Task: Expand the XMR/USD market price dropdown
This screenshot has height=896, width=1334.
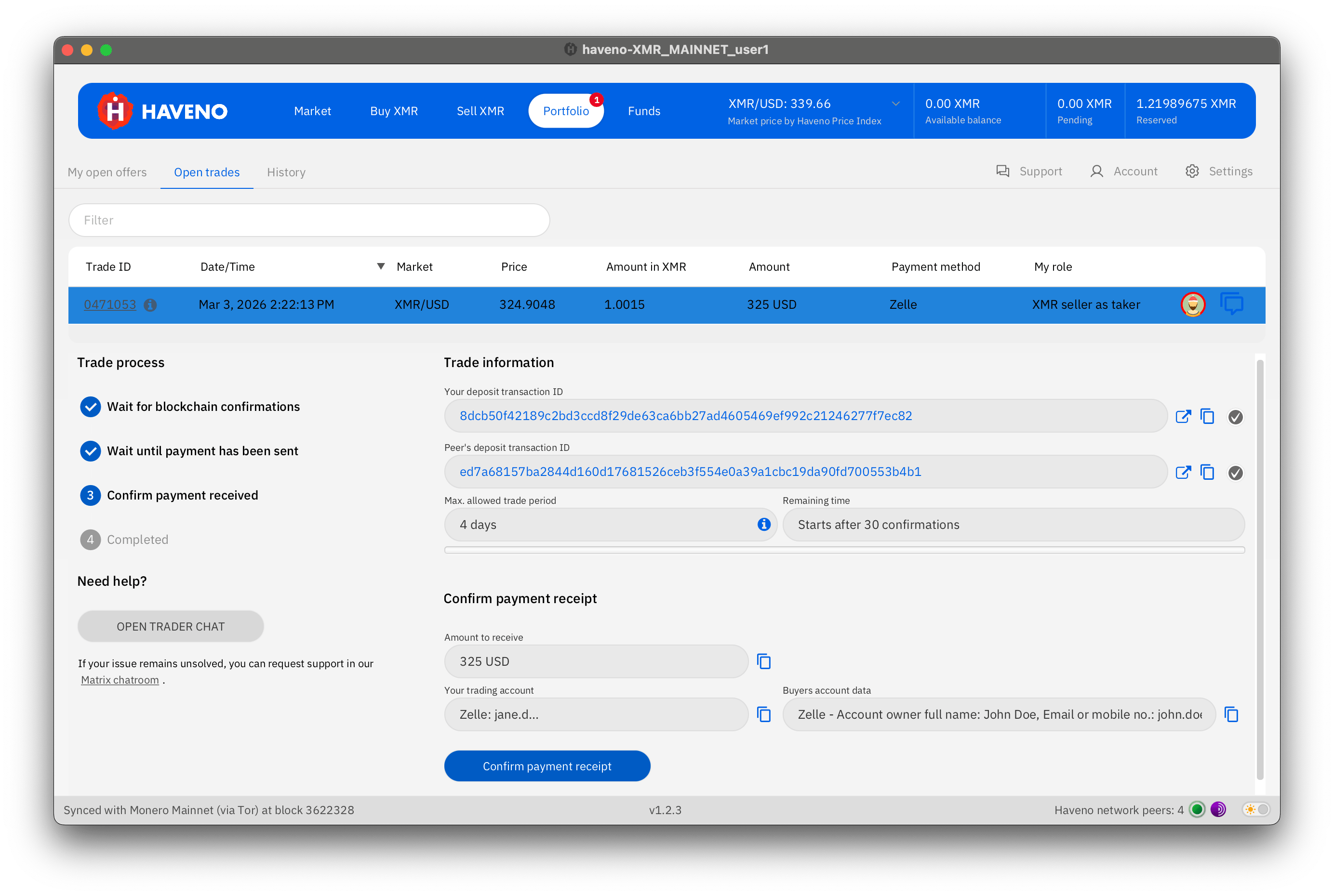Action: coord(895,104)
